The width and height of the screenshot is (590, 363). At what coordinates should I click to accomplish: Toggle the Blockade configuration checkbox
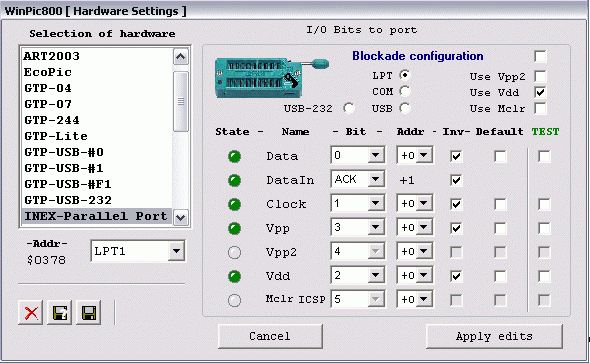pyautogui.click(x=540, y=56)
